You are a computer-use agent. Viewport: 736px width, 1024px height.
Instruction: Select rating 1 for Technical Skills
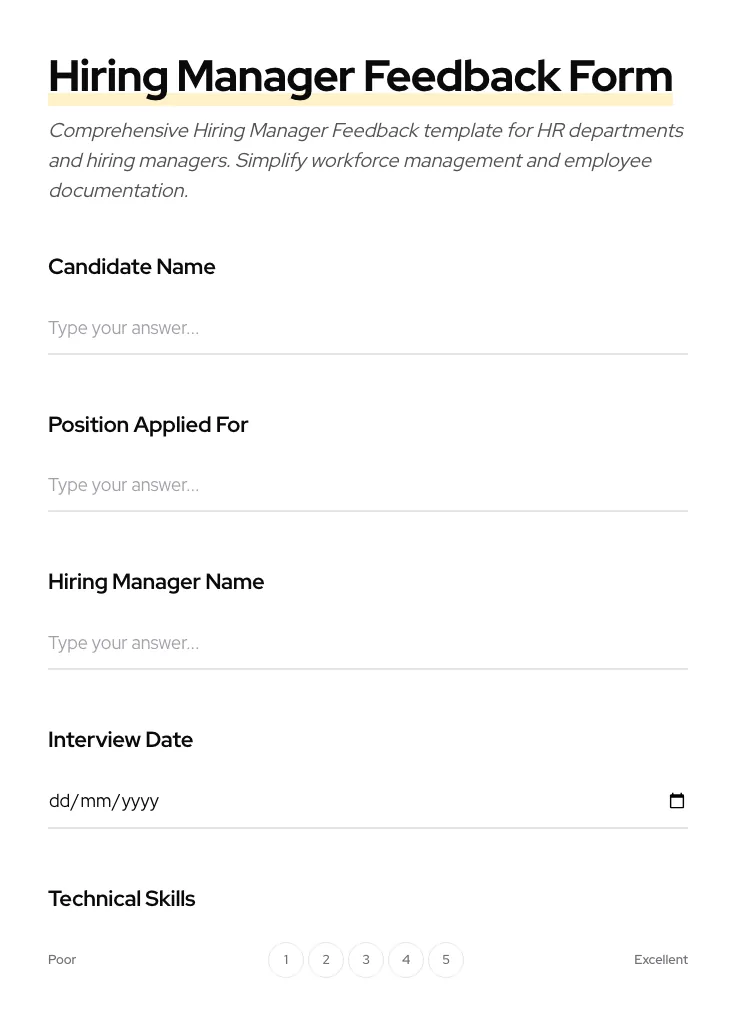click(x=286, y=959)
